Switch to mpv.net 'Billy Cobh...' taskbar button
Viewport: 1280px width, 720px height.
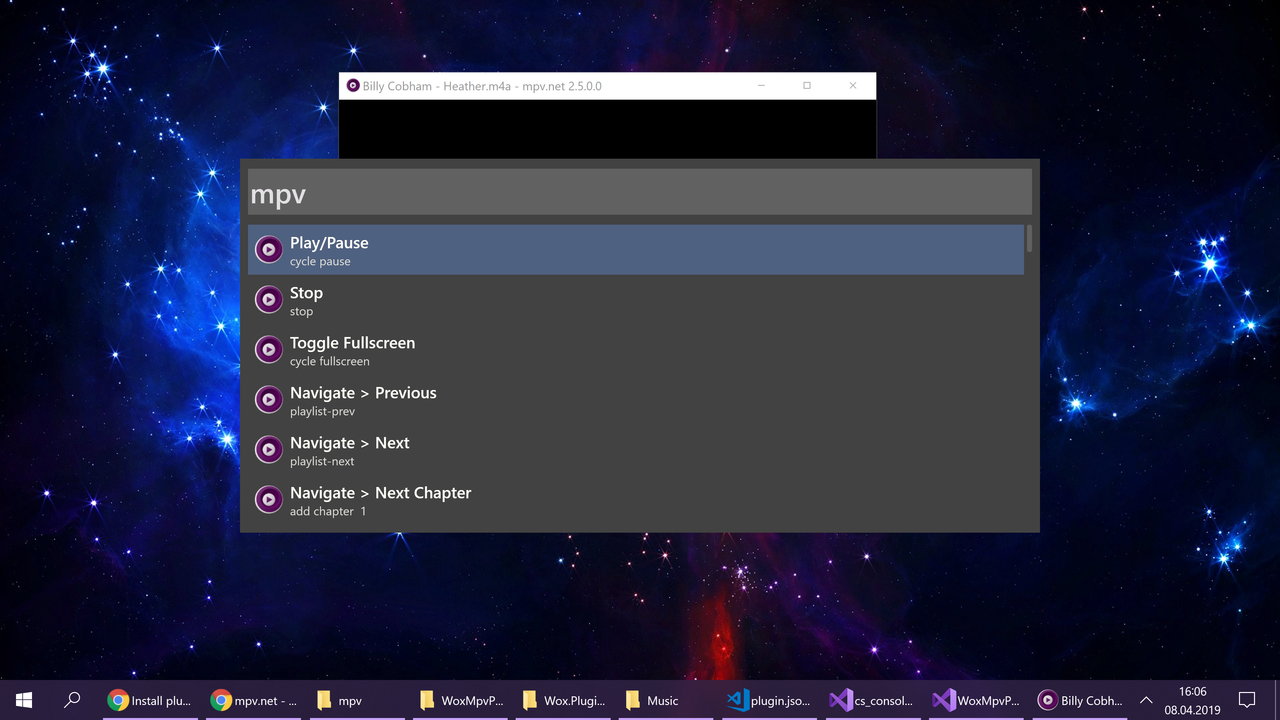pyautogui.click(x=1078, y=700)
